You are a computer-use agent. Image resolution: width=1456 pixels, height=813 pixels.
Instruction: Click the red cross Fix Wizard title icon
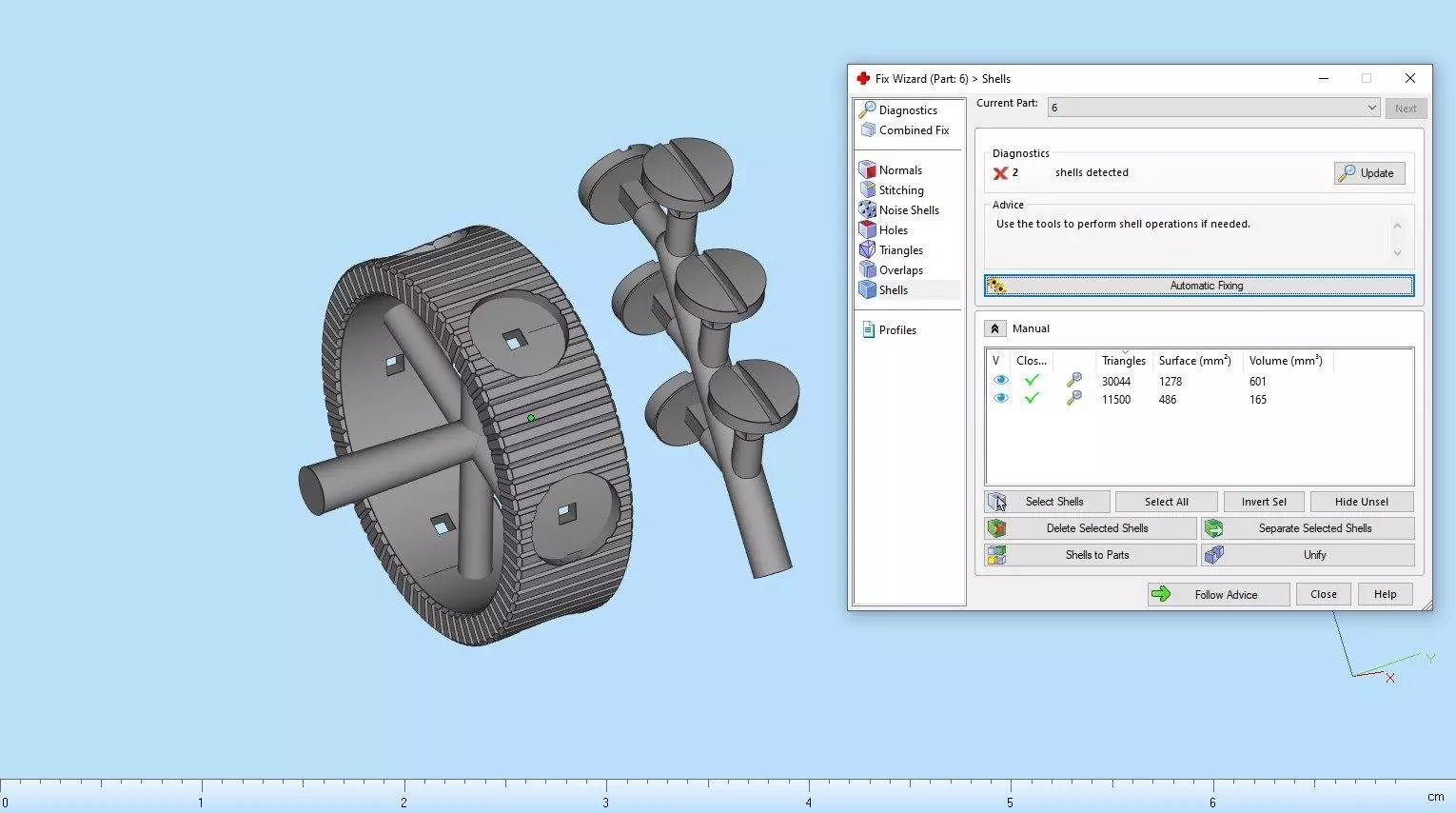tap(862, 78)
